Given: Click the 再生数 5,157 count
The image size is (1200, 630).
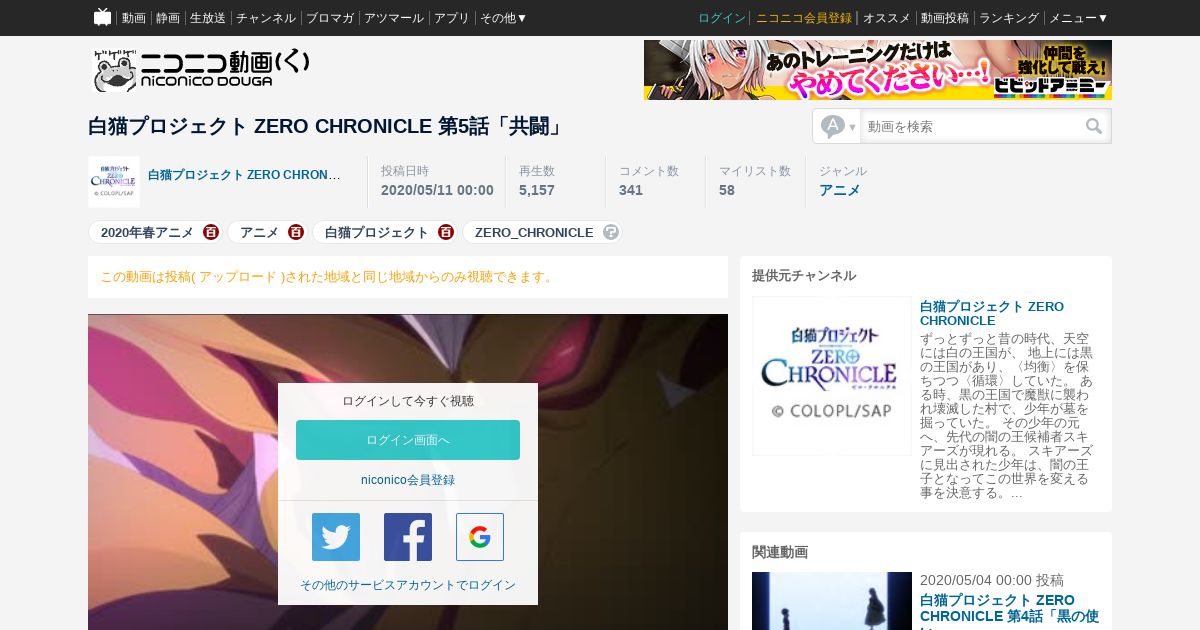Looking at the screenshot, I should pyautogui.click(x=537, y=190).
